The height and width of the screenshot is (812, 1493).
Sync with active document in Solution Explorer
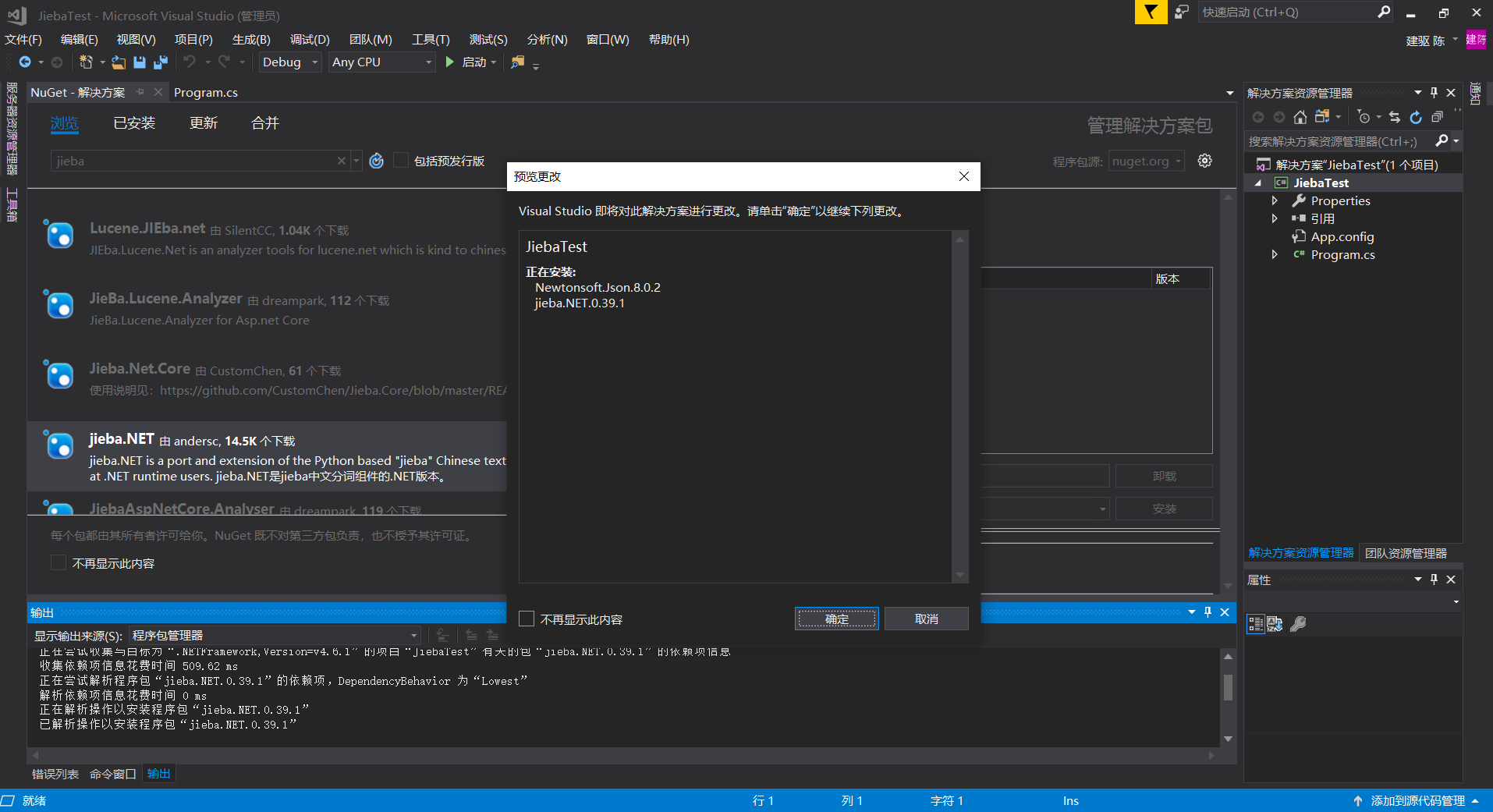click(1395, 117)
